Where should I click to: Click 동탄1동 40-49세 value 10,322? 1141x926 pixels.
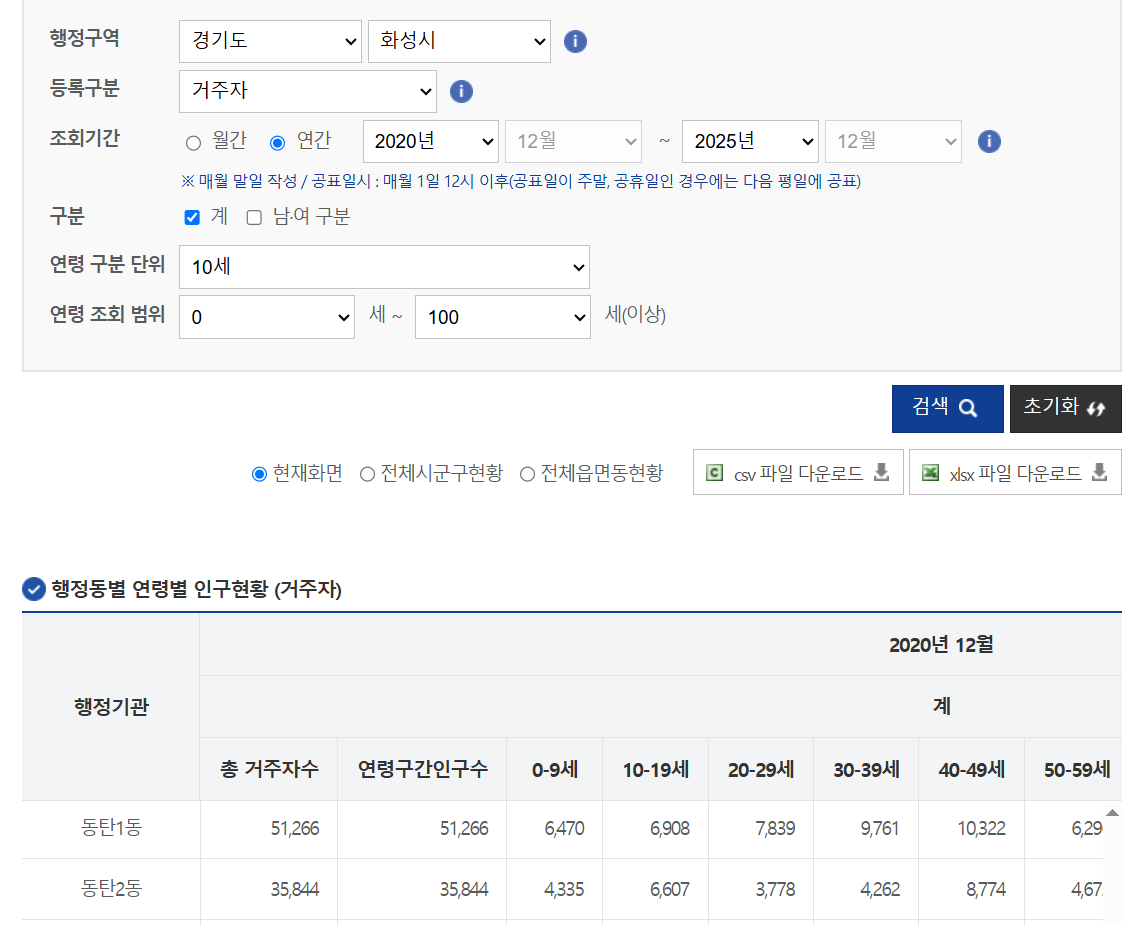coord(981,829)
